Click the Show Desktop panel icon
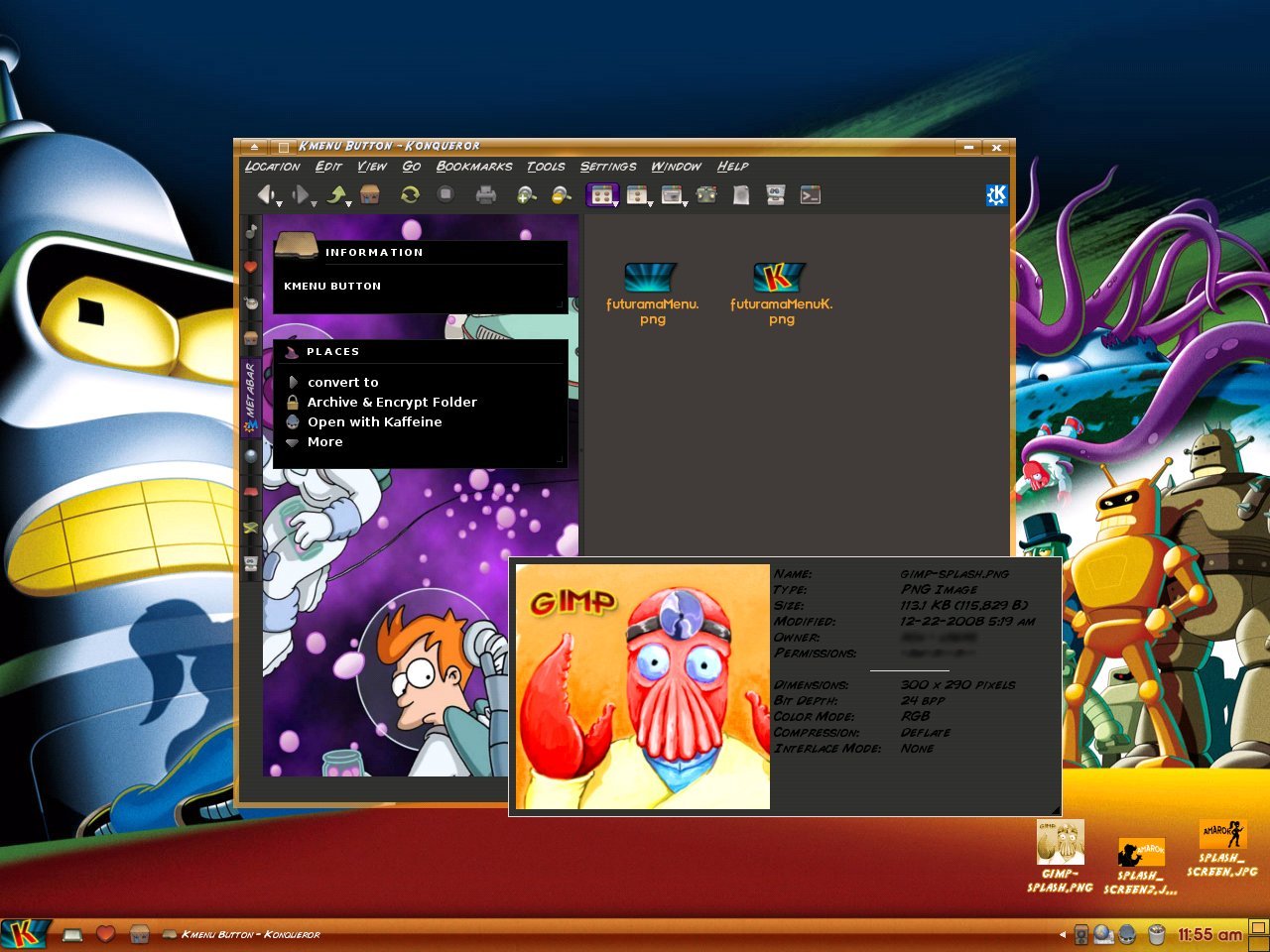The width and height of the screenshot is (1270, 952). [x=72, y=934]
